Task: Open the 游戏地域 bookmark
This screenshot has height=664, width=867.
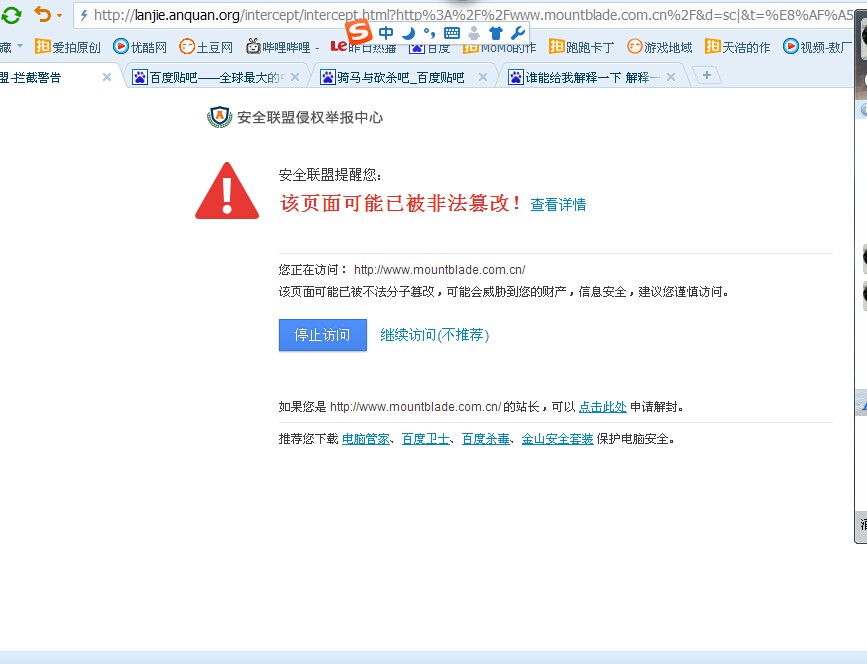Action: 660,47
